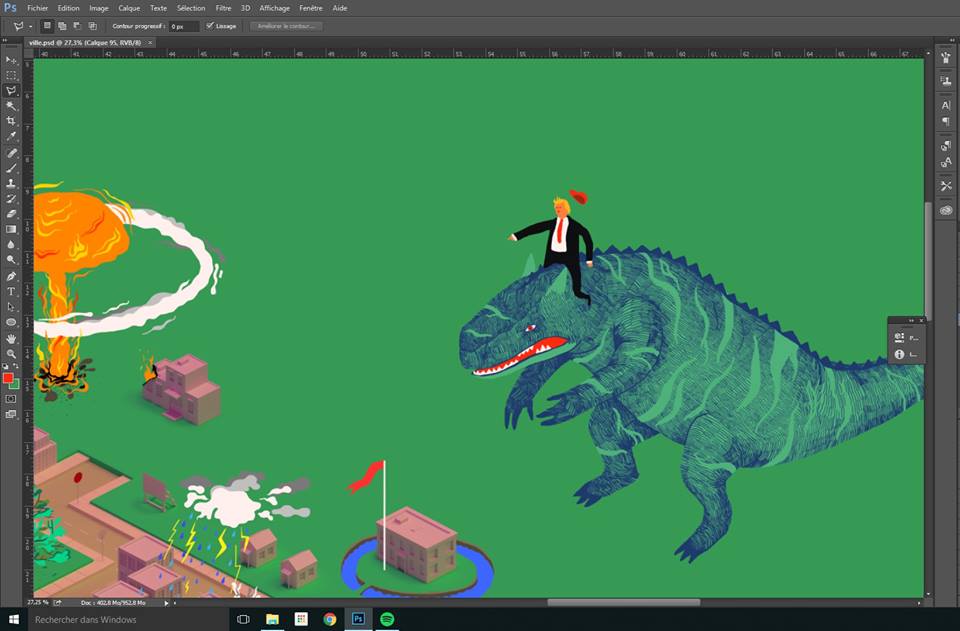Select the Brush tool
The height and width of the screenshot is (631, 960).
click(11, 168)
